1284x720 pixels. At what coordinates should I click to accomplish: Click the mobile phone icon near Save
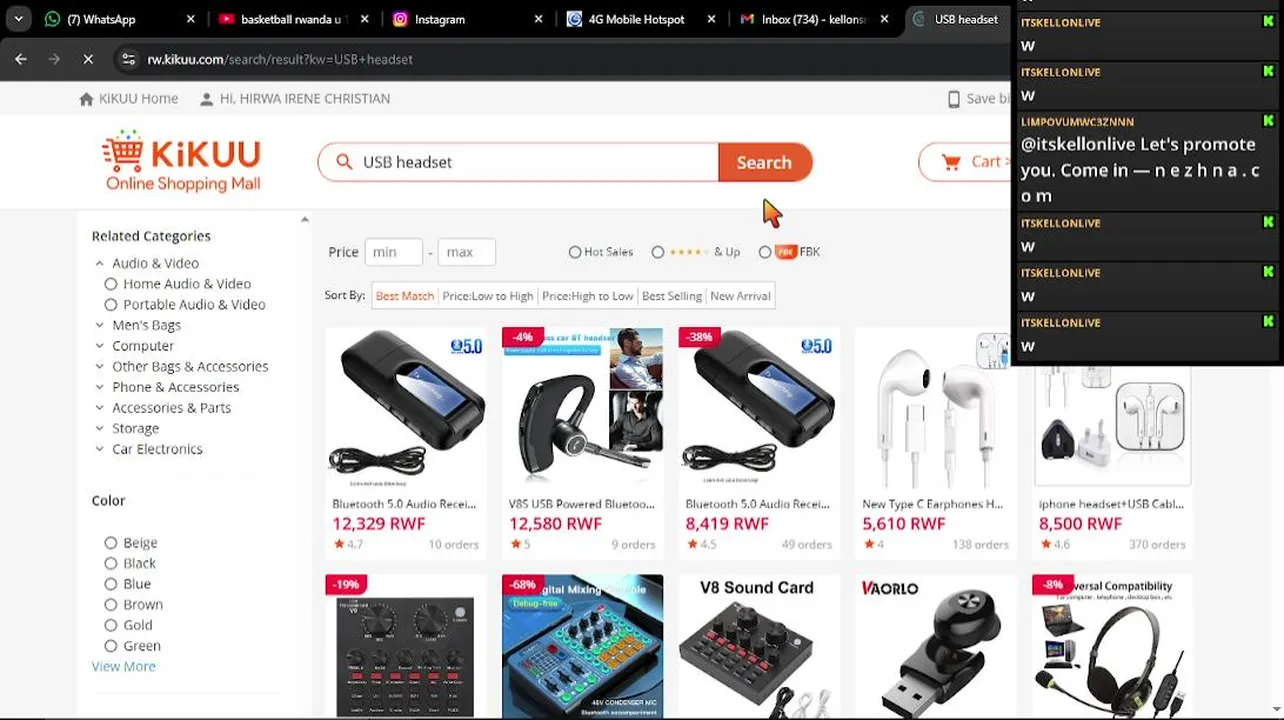953,99
